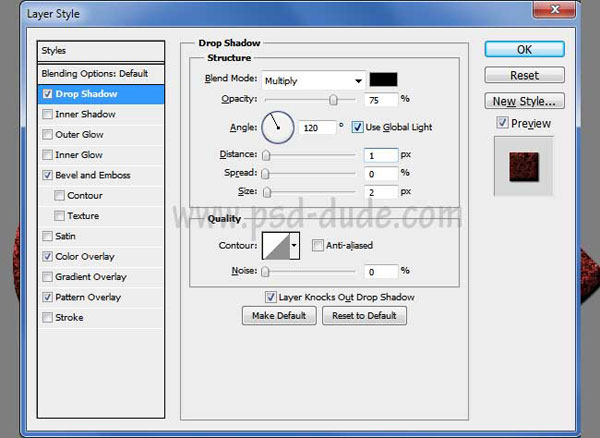This screenshot has width=600, height=438.
Task: Check the Contour sub-option checkbox
Action: pos(59,195)
